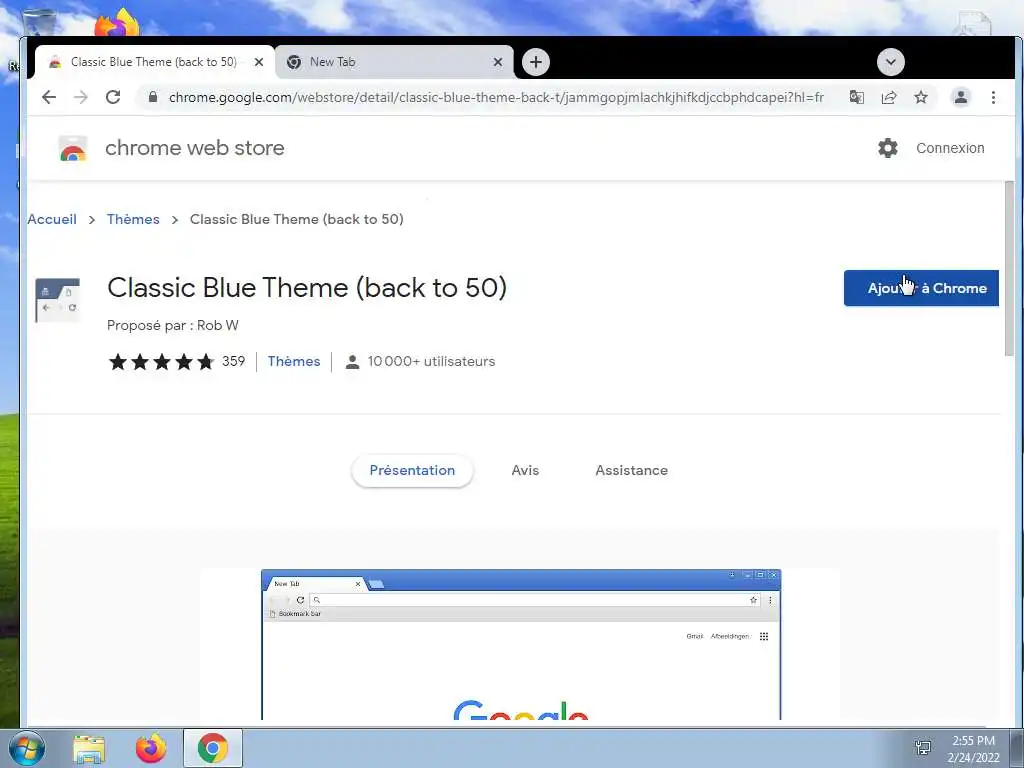Click the theme's thumbnail icon
Viewport: 1024px width, 768px height.
tap(57, 300)
